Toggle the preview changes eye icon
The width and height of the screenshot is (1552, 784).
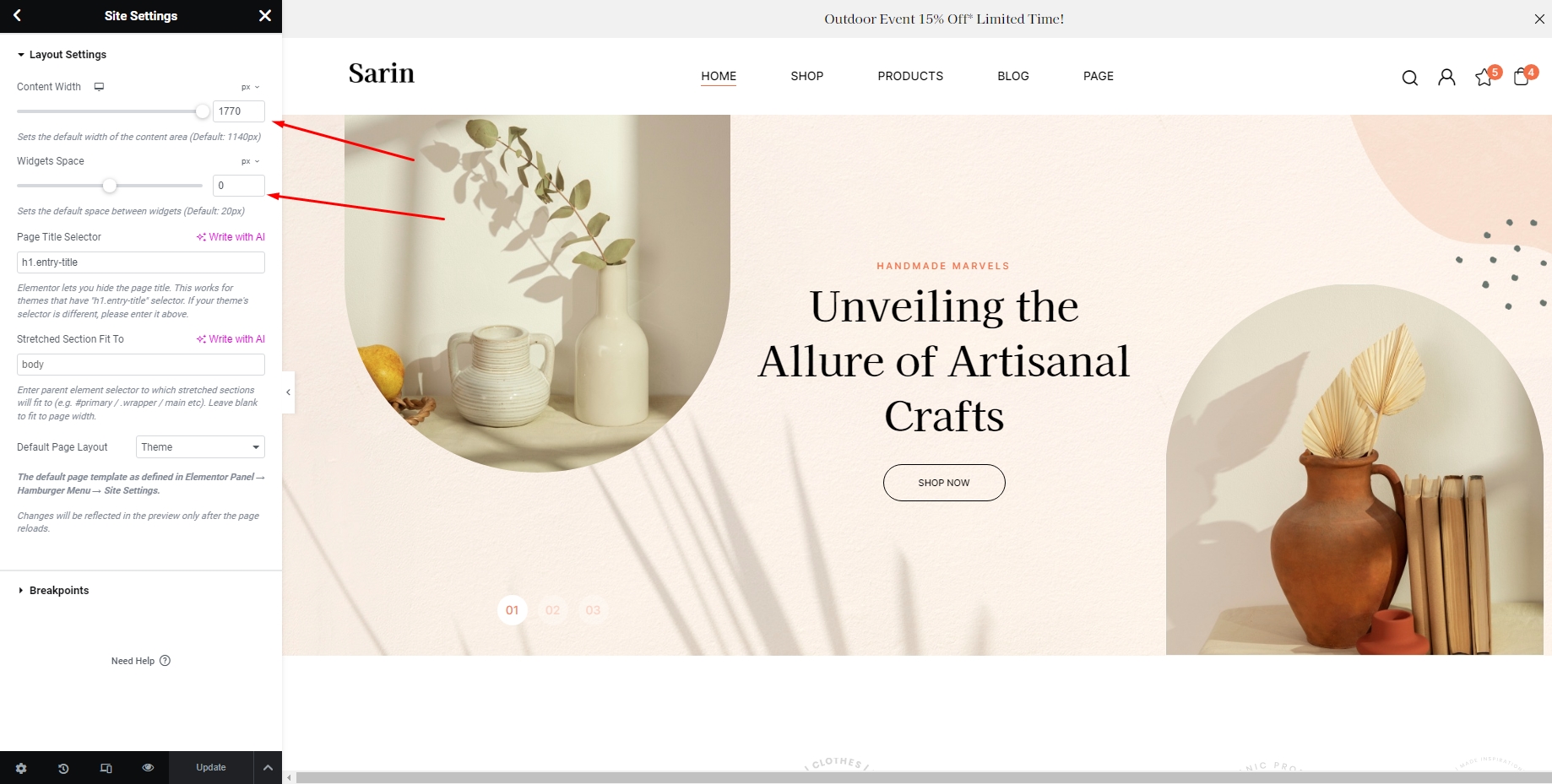pos(148,767)
